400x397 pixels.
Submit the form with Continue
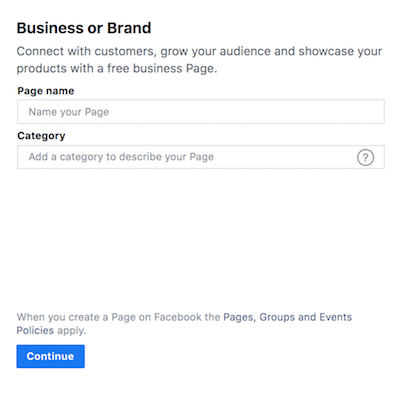50,356
